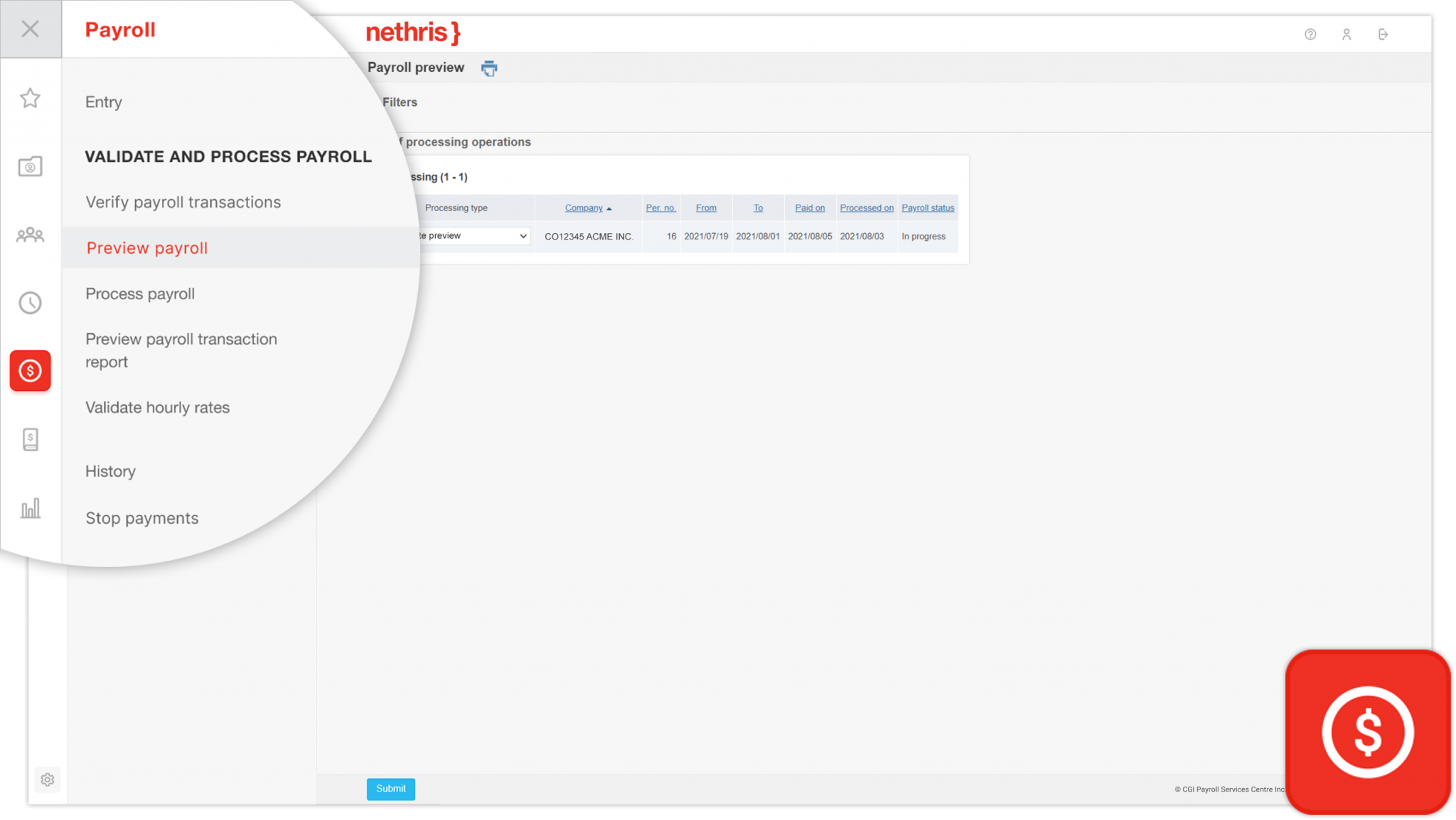Open the settings gear at bottom left

pos(47,779)
